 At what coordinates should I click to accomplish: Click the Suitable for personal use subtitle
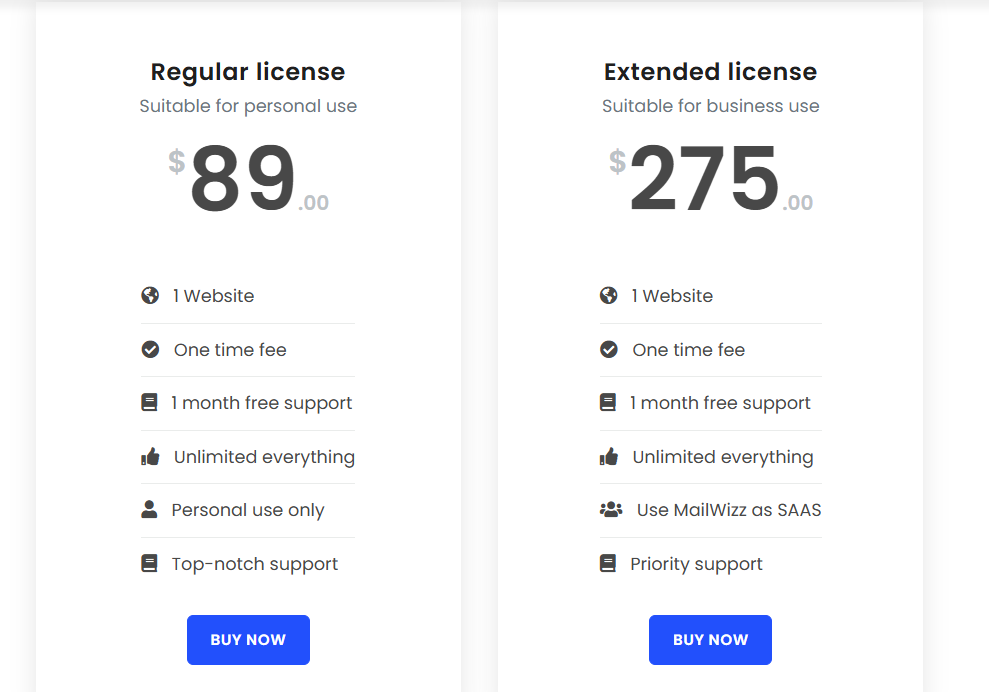(x=248, y=106)
